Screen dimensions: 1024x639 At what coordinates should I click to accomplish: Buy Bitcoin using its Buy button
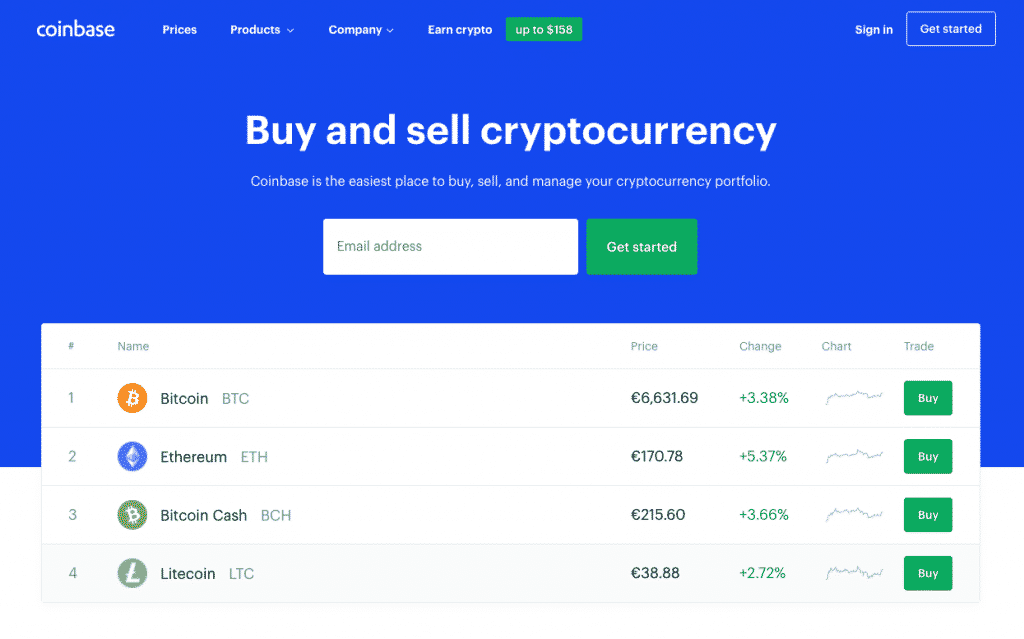click(x=928, y=398)
